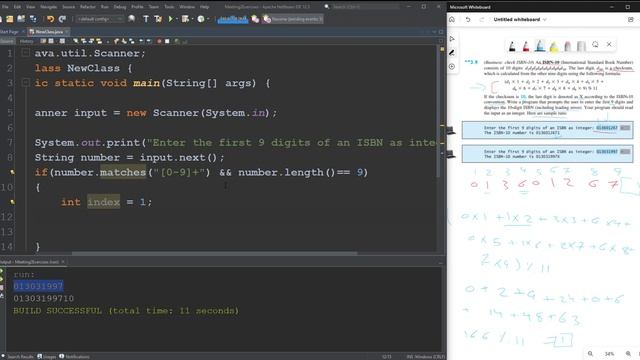
Task: Close the Output Meeting3Exercises tab
Action: point(63,262)
